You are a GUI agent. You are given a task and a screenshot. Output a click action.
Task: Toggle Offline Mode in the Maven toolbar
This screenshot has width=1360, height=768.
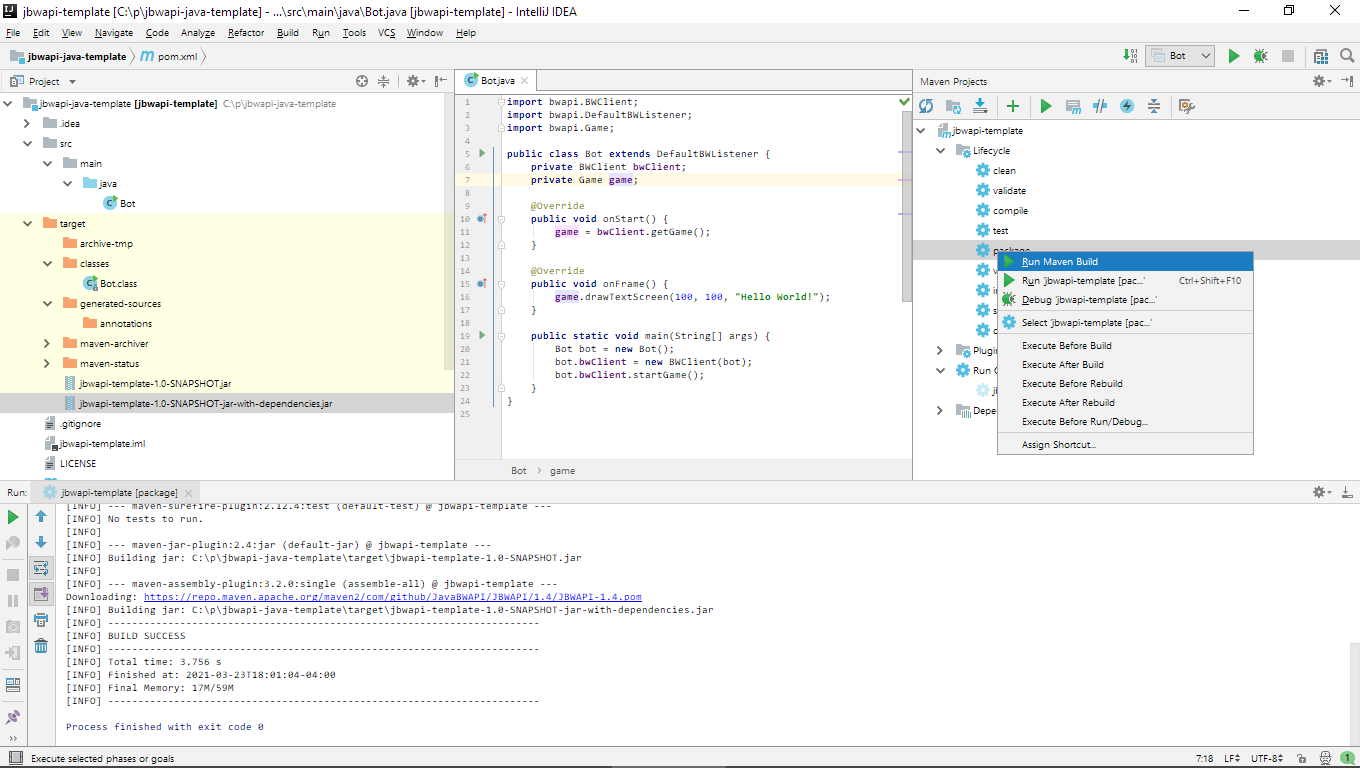1100,106
